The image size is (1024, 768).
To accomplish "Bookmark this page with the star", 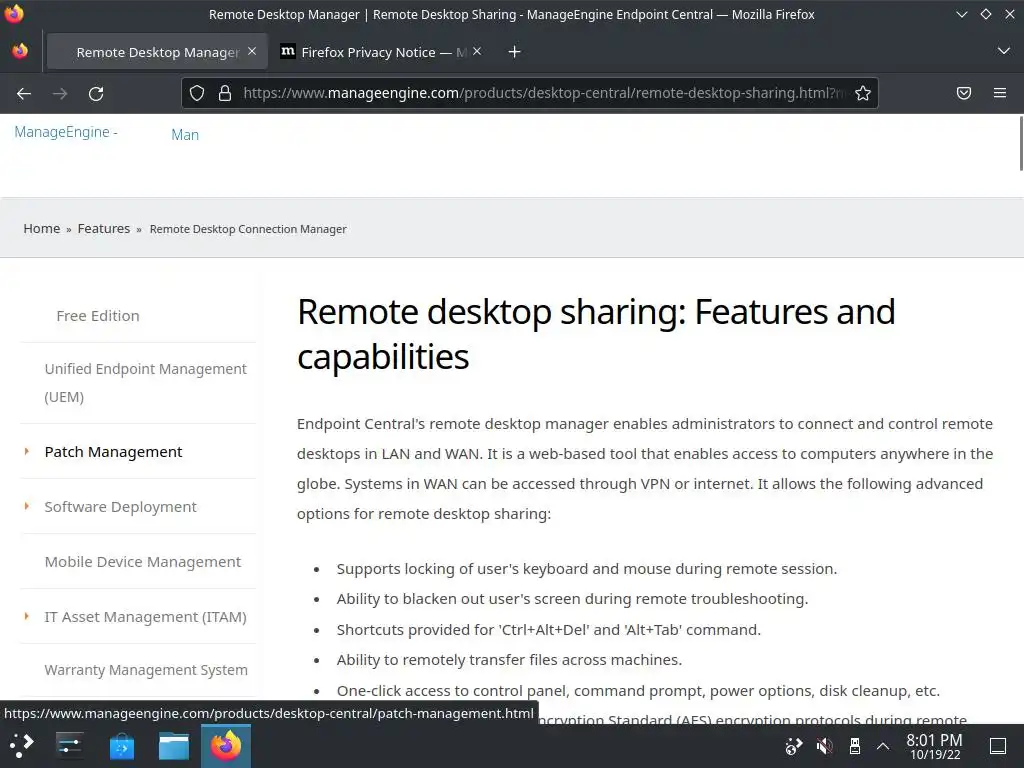I will (x=863, y=93).
